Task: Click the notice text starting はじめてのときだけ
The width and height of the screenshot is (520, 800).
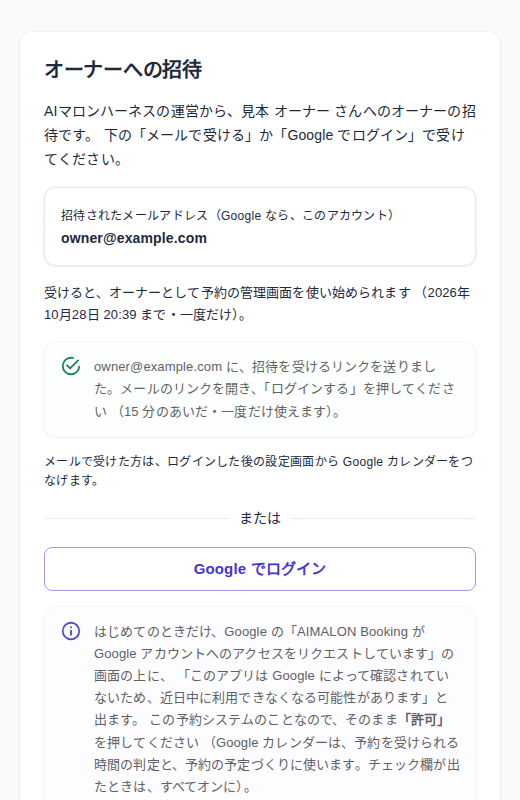Action: [x=277, y=709]
